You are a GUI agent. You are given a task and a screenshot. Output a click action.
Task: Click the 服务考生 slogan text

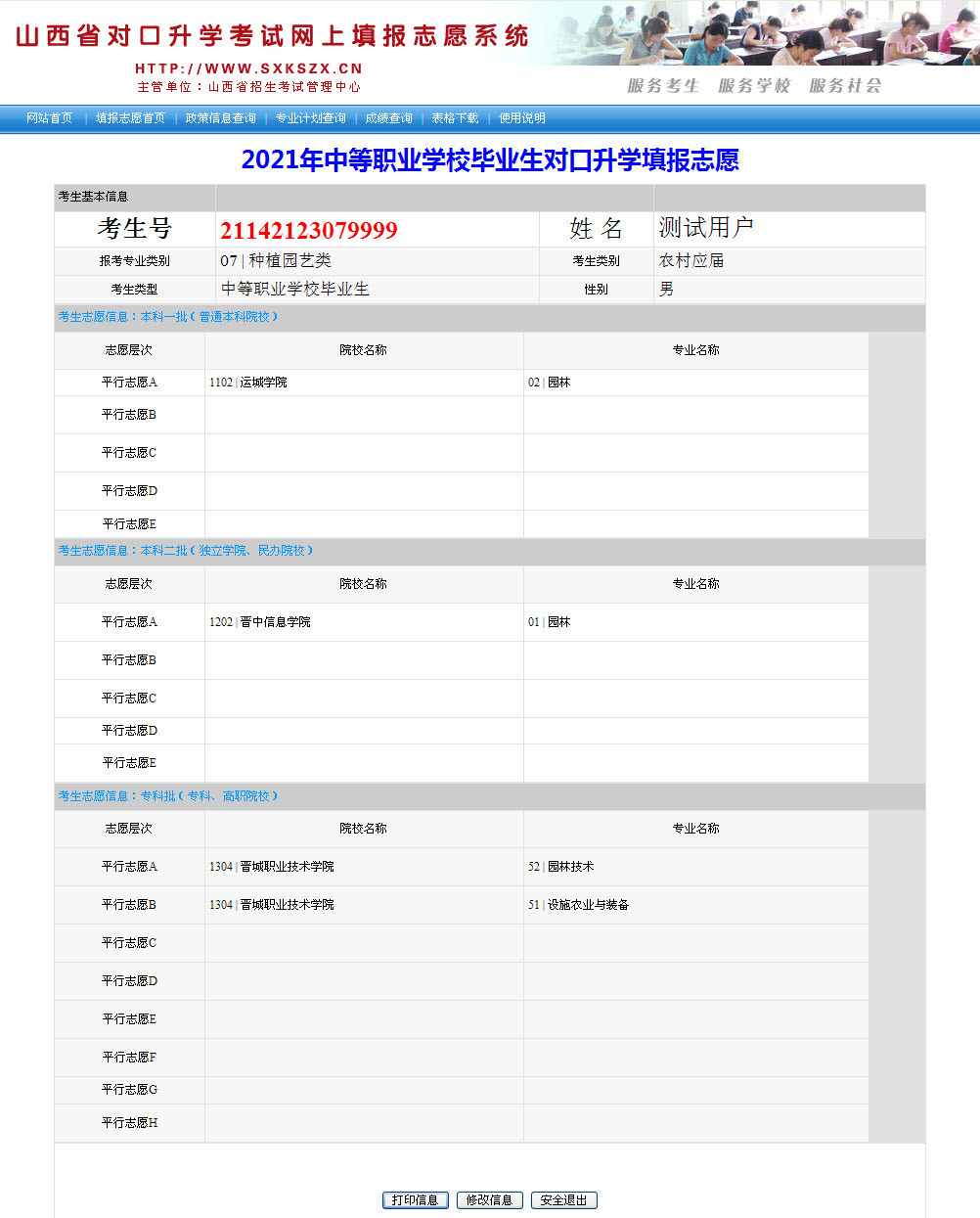tap(664, 86)
